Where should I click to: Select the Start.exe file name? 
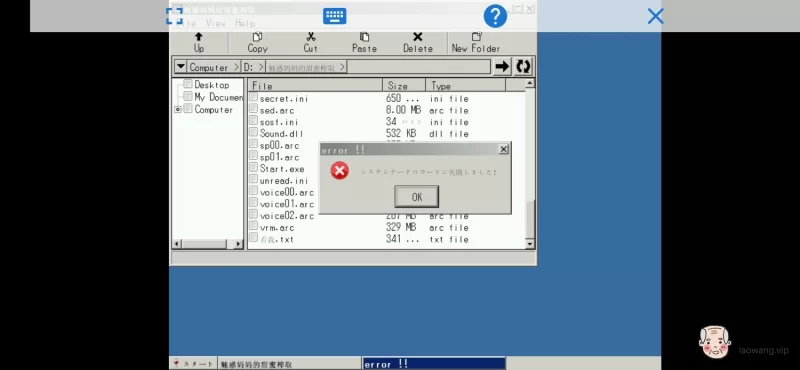pos(282,169)
